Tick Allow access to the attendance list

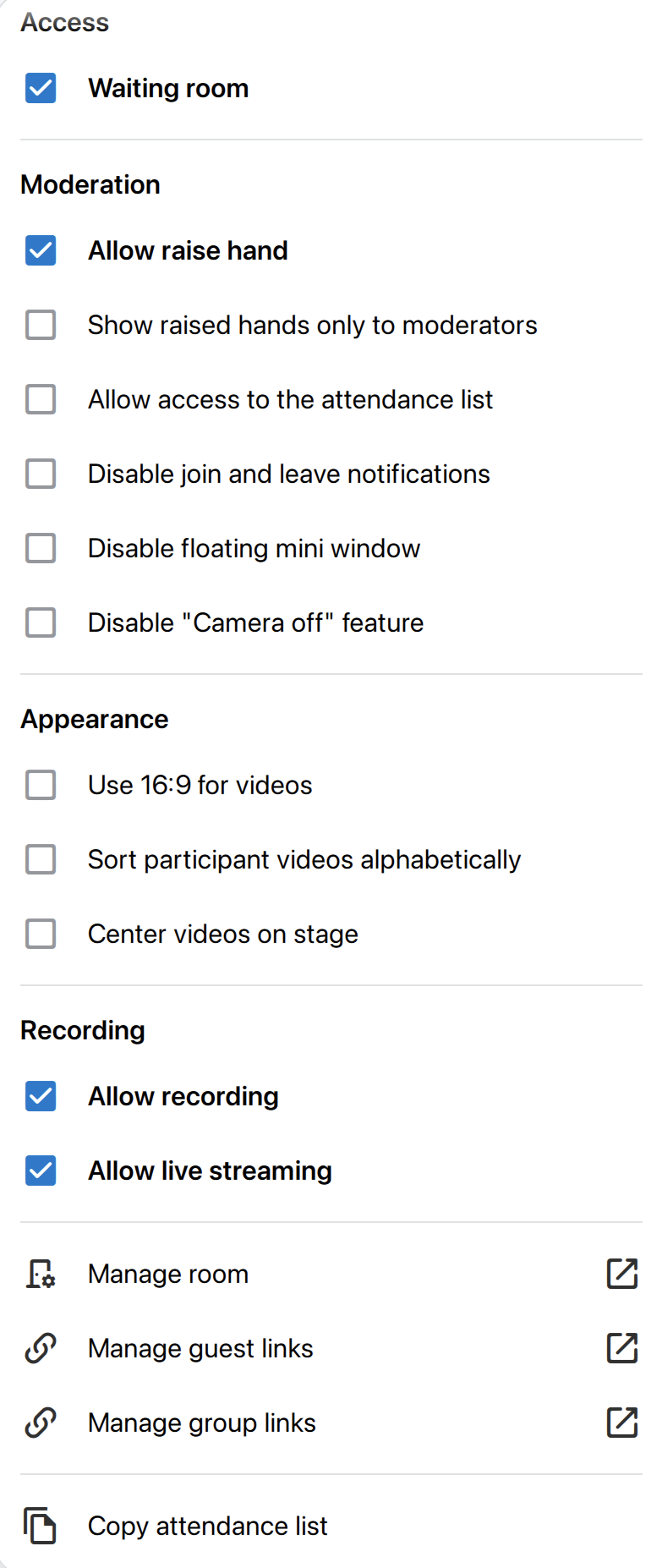[41, 399]
